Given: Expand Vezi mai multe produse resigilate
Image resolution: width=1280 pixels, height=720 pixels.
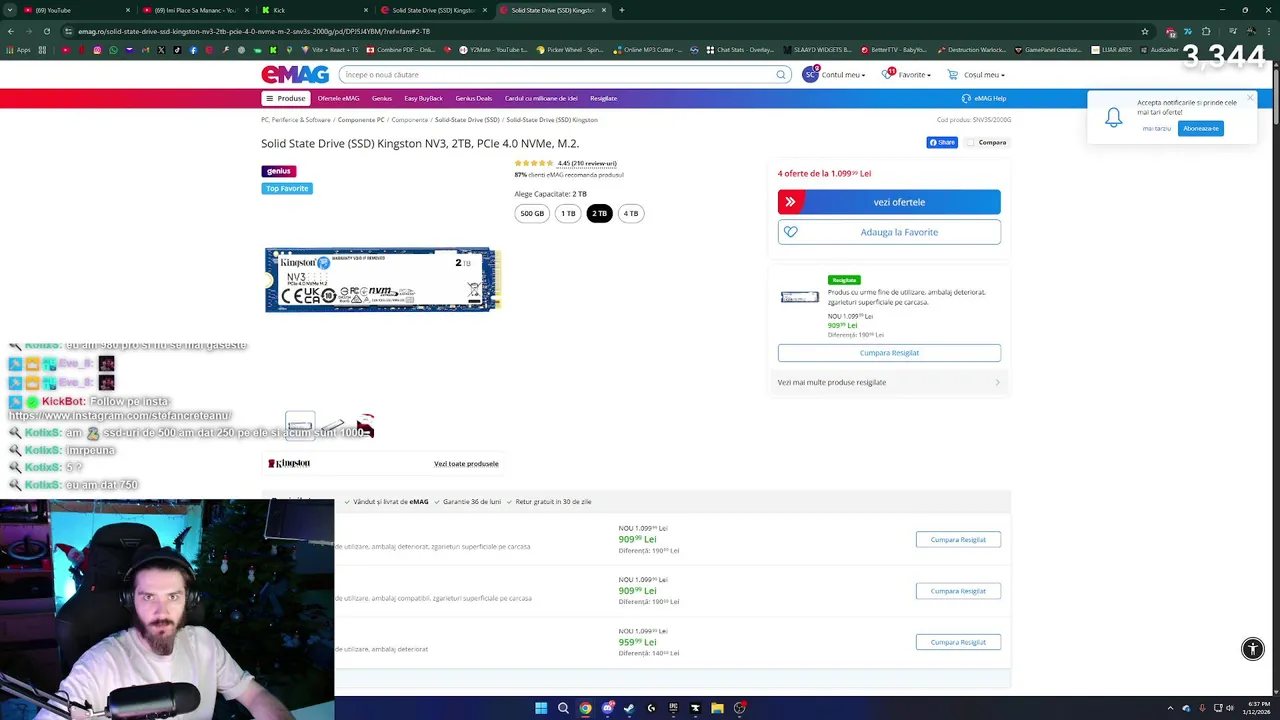Looking at the screenshot, I should point(889,382).
